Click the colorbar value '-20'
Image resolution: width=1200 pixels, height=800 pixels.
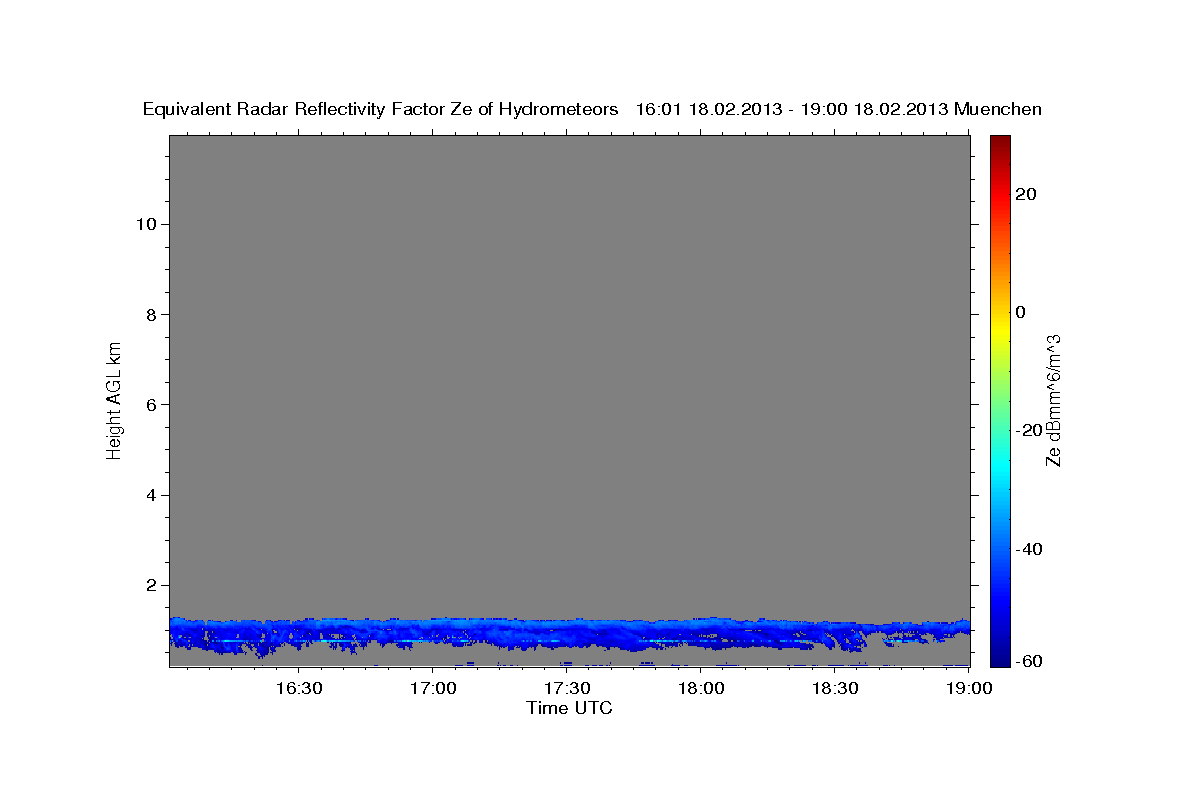tap(1030, 430)
